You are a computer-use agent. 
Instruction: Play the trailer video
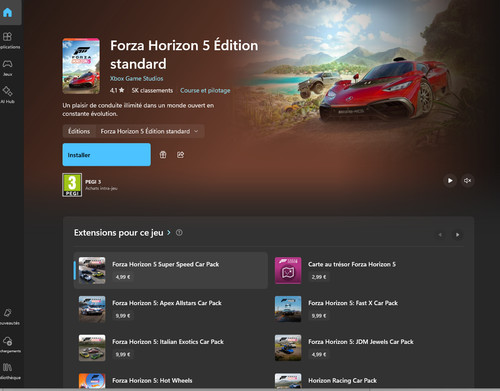click(450, 181)
